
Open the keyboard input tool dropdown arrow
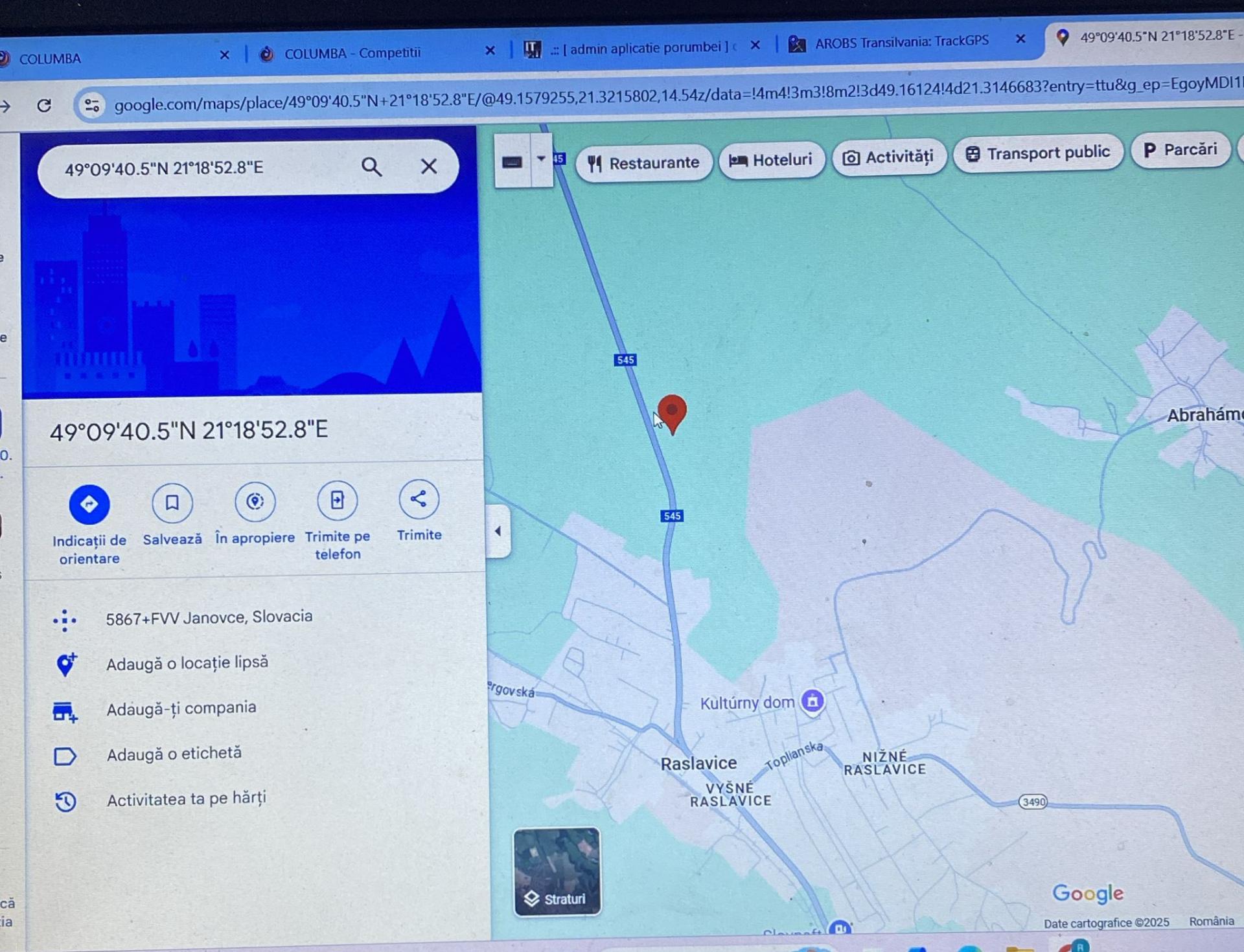541,159
